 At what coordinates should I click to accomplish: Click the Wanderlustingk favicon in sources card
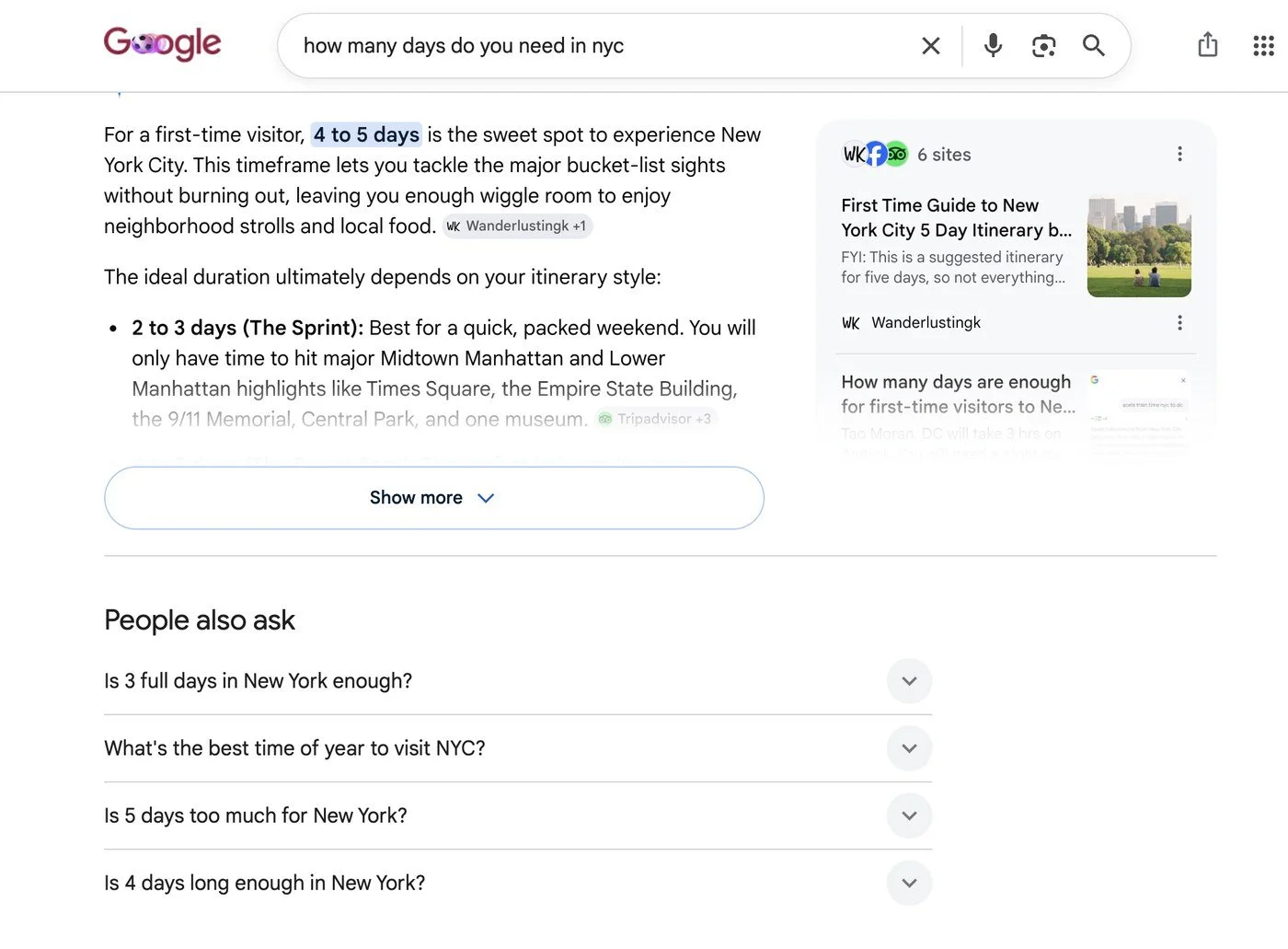pos(851,323)
